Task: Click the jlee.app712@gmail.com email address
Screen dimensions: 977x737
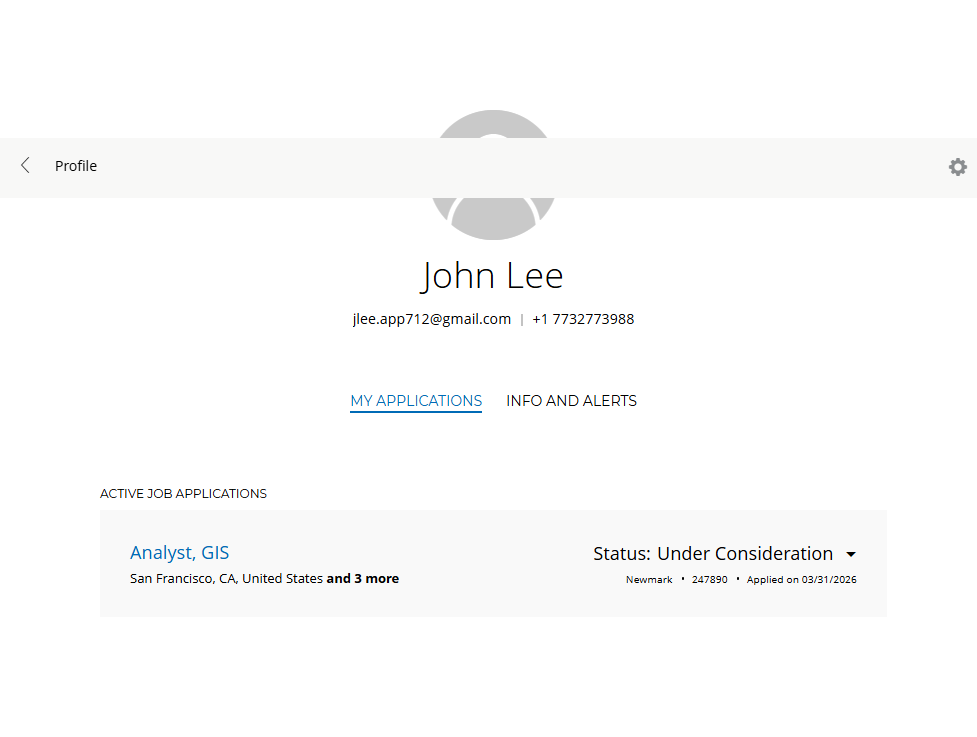Action: click(x=431, y=320)
